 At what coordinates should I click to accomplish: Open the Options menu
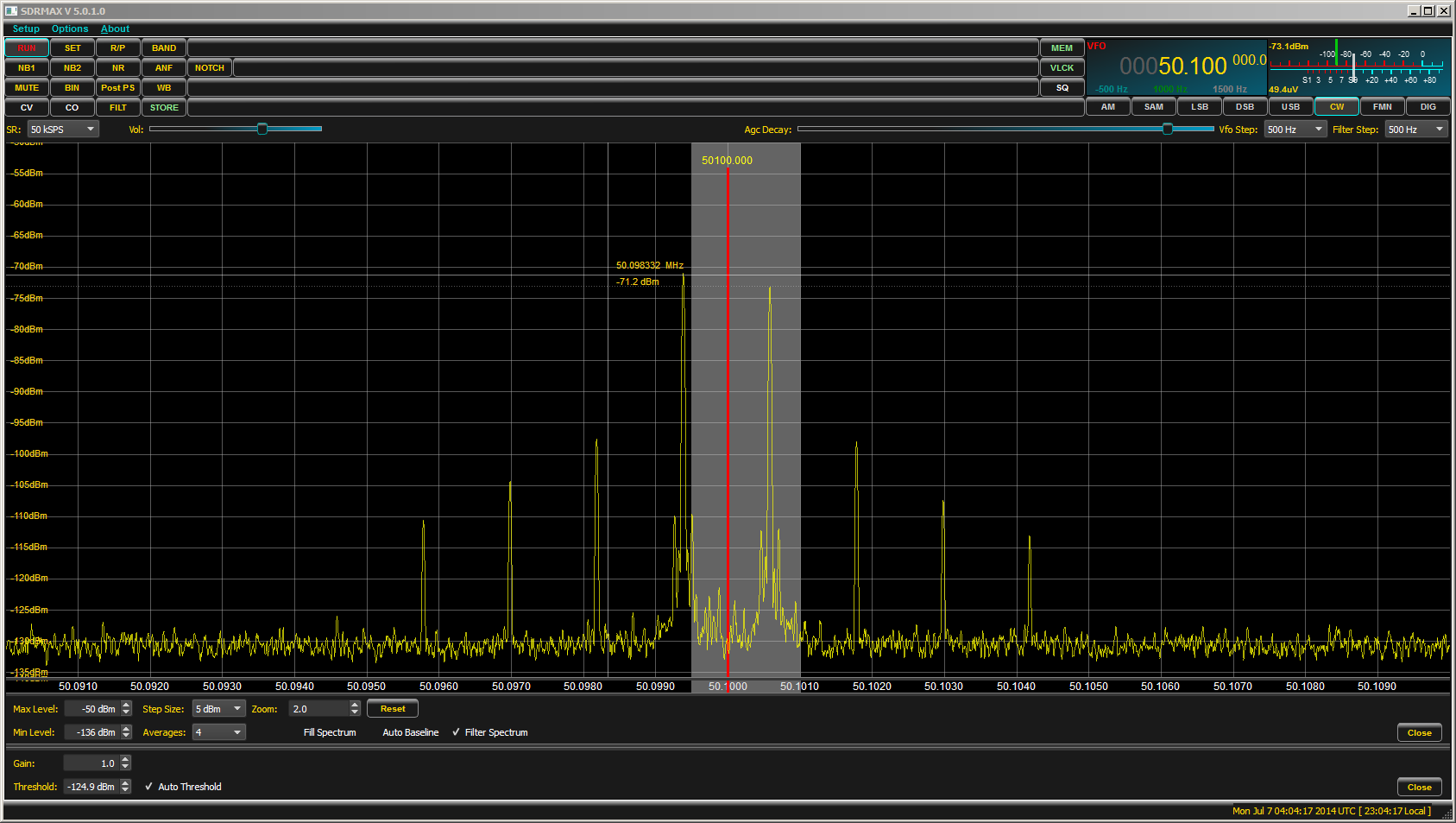[x=70, y=28]
